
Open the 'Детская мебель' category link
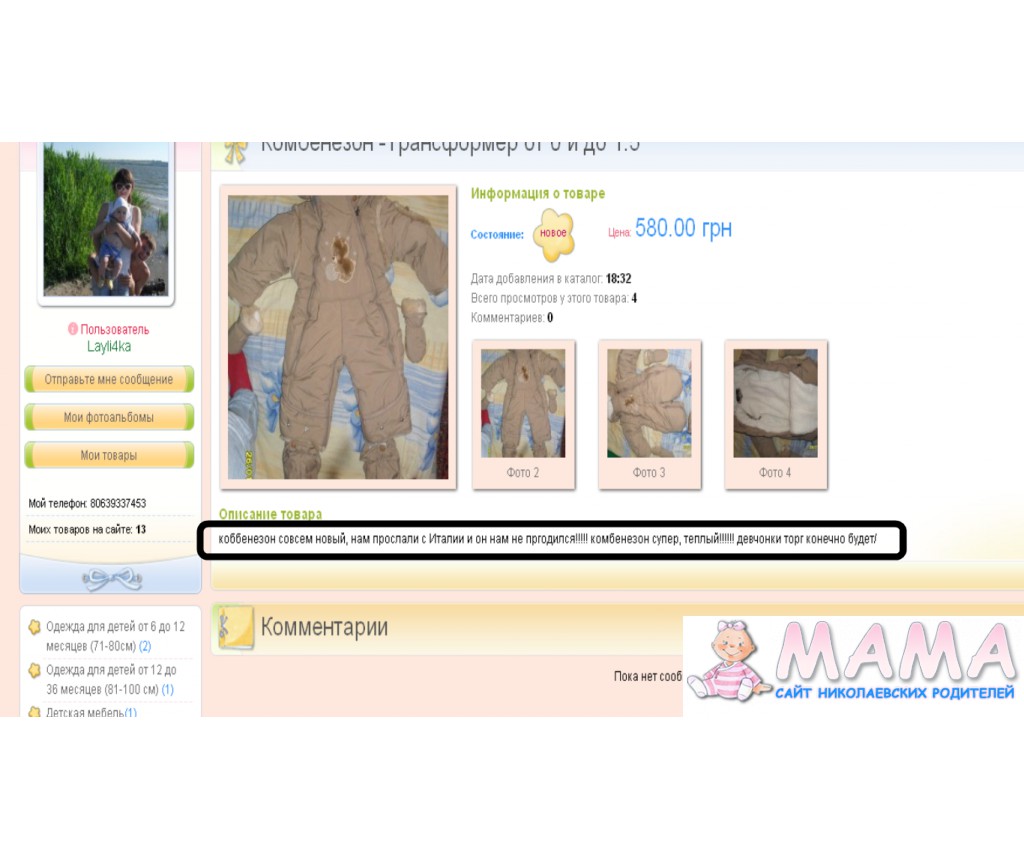click(84, 712)
